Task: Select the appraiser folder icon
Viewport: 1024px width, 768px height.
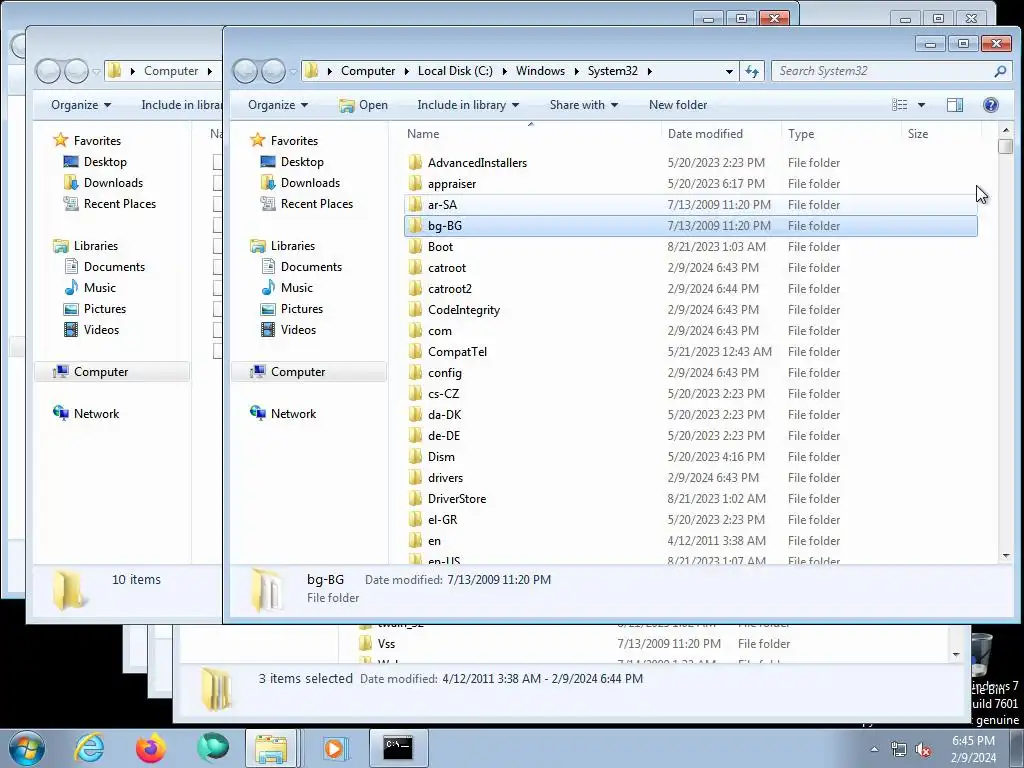Action: coord(415,184)
